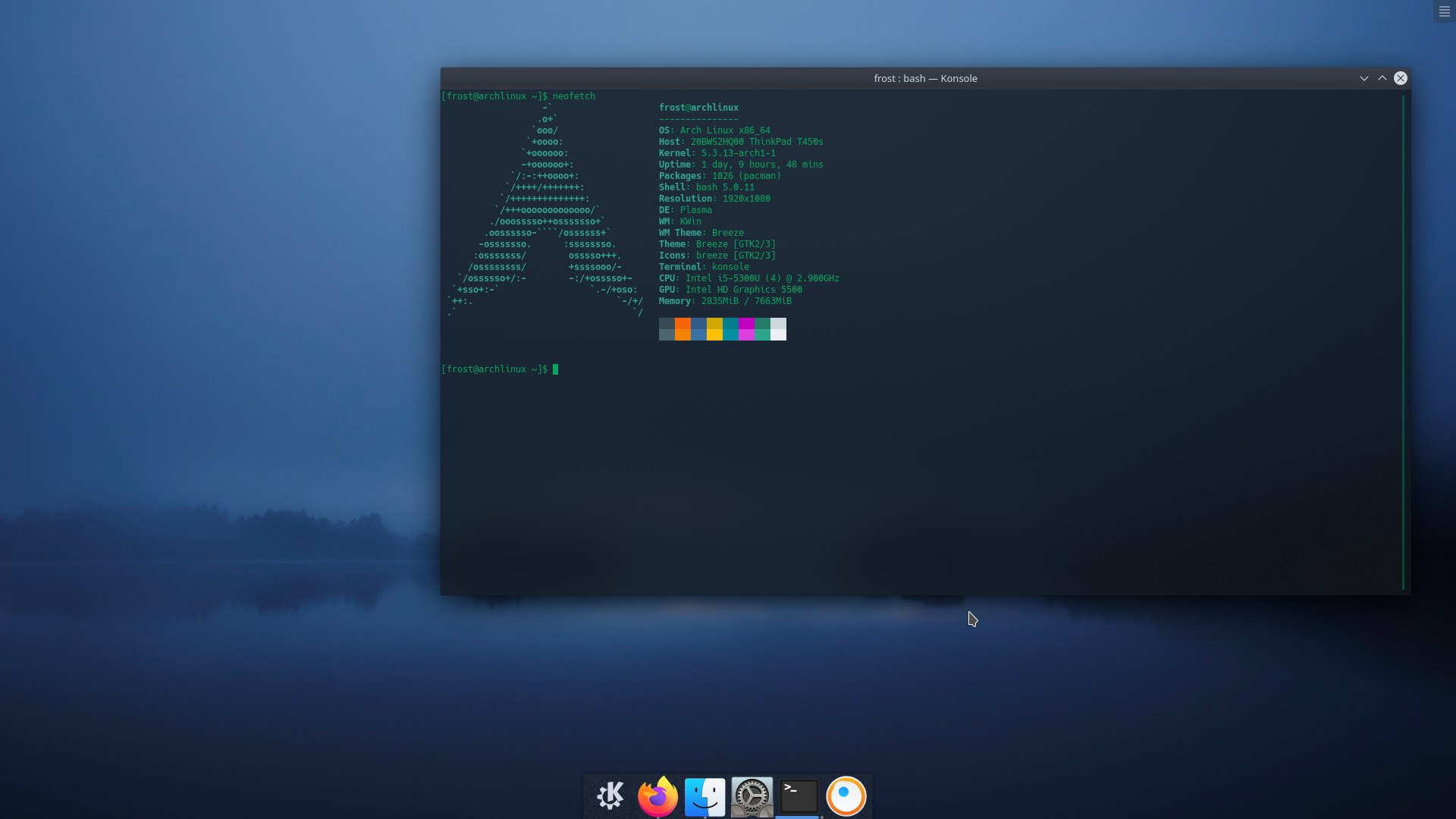
Task: Click the 'Uptime: 1 day, 9 hours, 48 mins' line
Action: [x=741, y=165]
